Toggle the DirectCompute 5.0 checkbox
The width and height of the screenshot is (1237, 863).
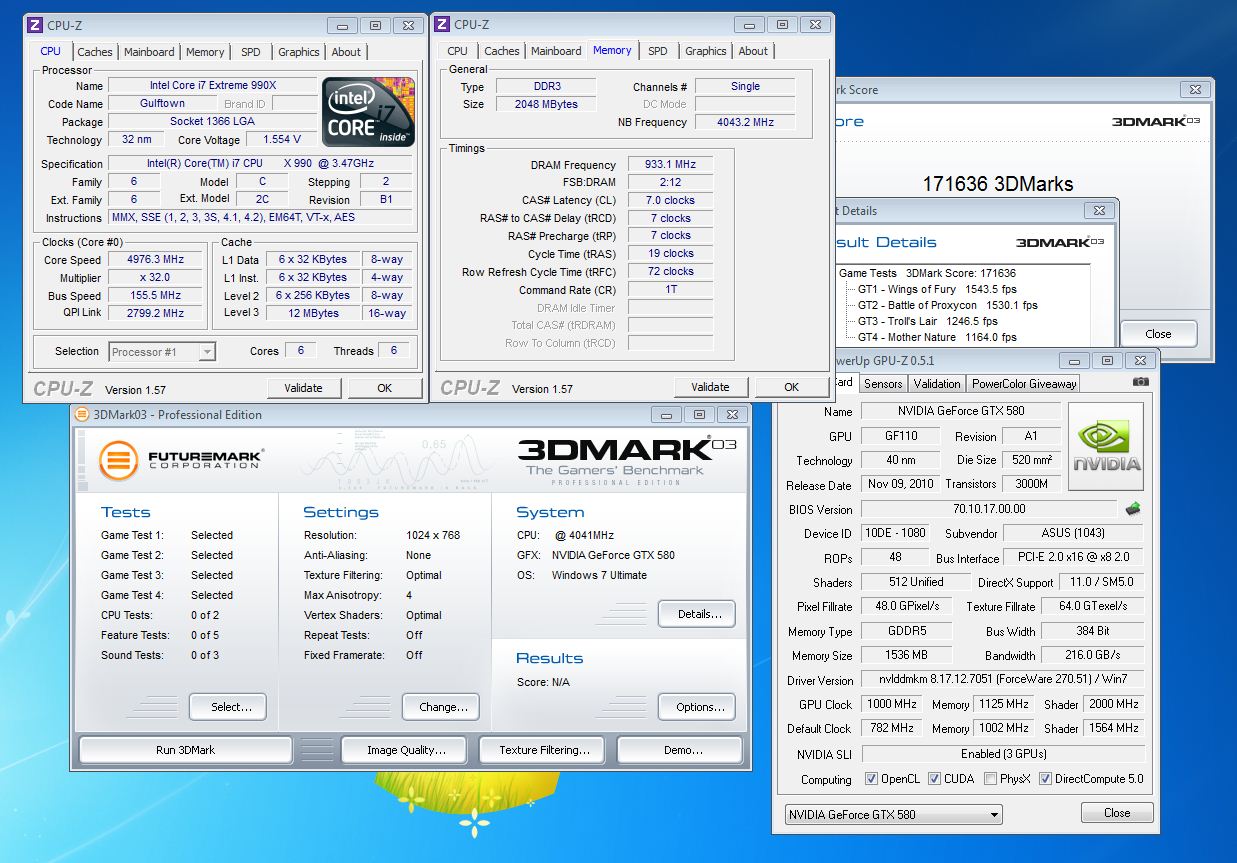(x=1045, y=779)
